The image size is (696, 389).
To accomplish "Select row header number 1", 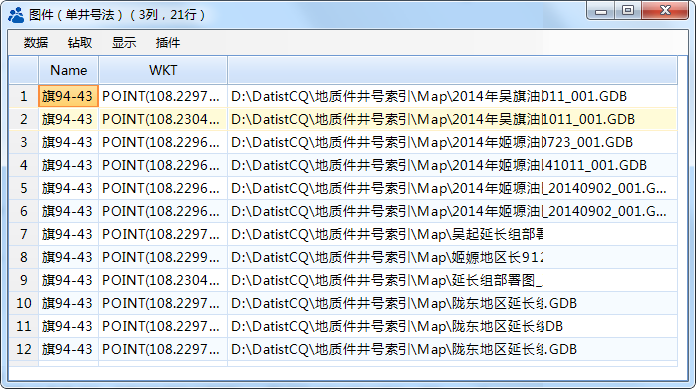I will (24, 96).
